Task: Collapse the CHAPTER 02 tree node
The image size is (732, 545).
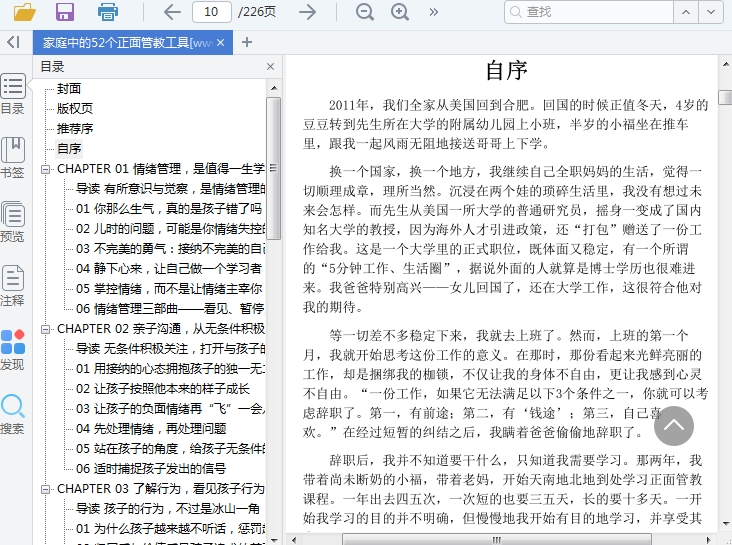Action: click(46, 329)
